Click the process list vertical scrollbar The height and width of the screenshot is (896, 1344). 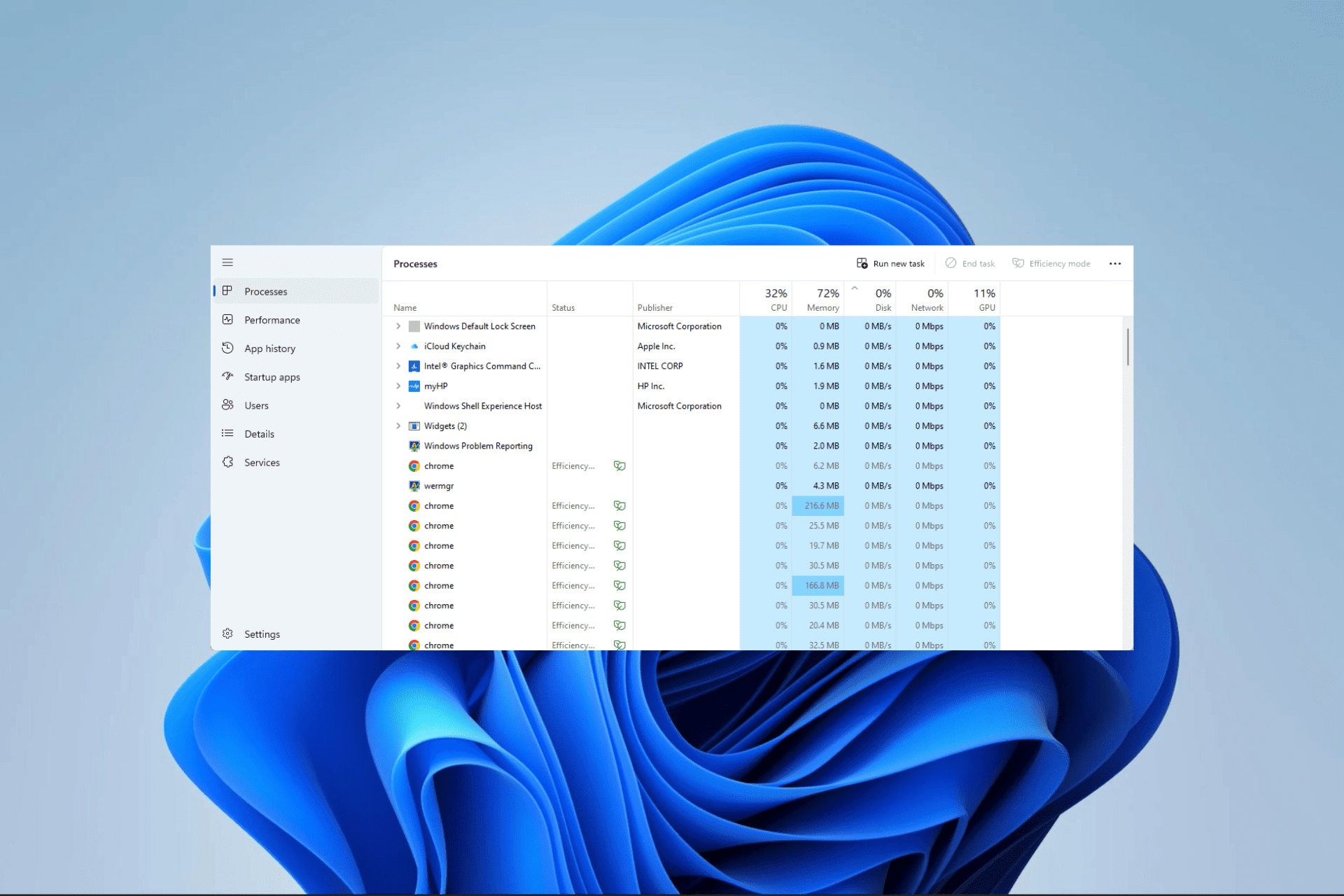(x=1127, y=347)
